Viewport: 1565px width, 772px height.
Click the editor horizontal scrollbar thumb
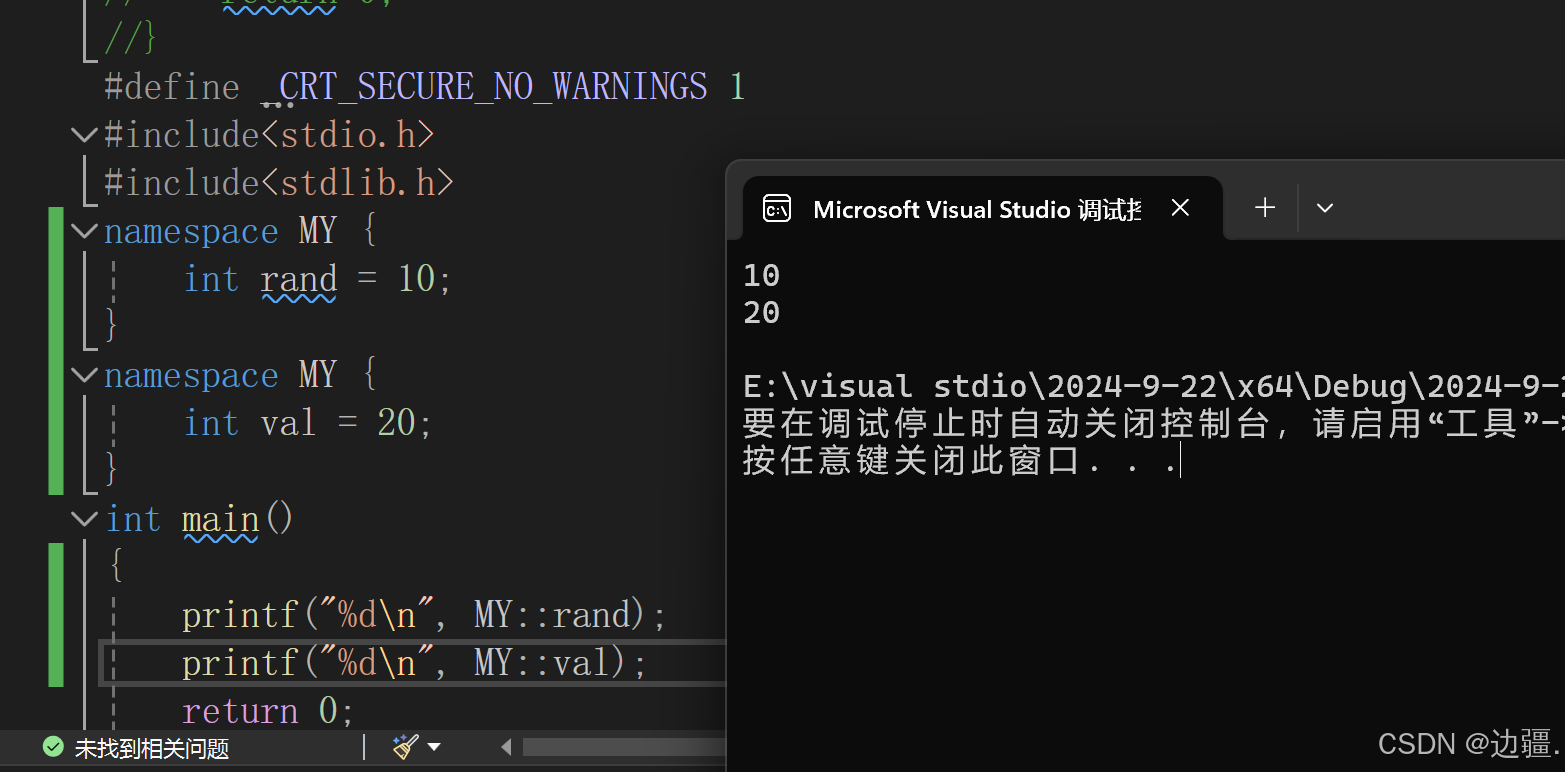[623, 747]
